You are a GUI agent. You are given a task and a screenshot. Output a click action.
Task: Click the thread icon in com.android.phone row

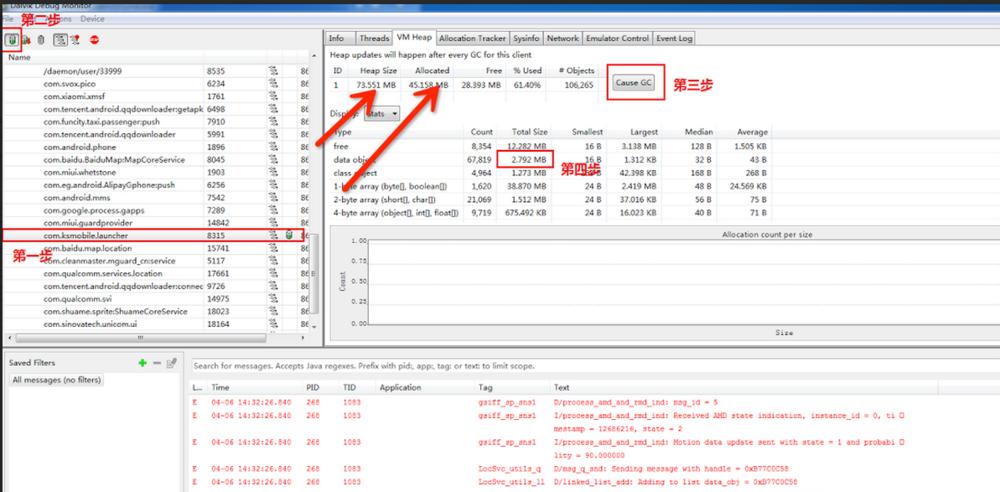pos(274,147)
